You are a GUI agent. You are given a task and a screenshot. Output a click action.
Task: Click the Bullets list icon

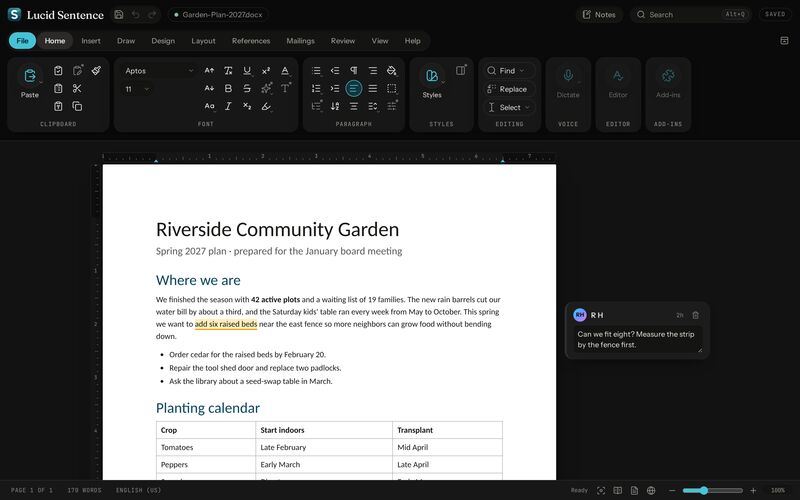point(316,70)
